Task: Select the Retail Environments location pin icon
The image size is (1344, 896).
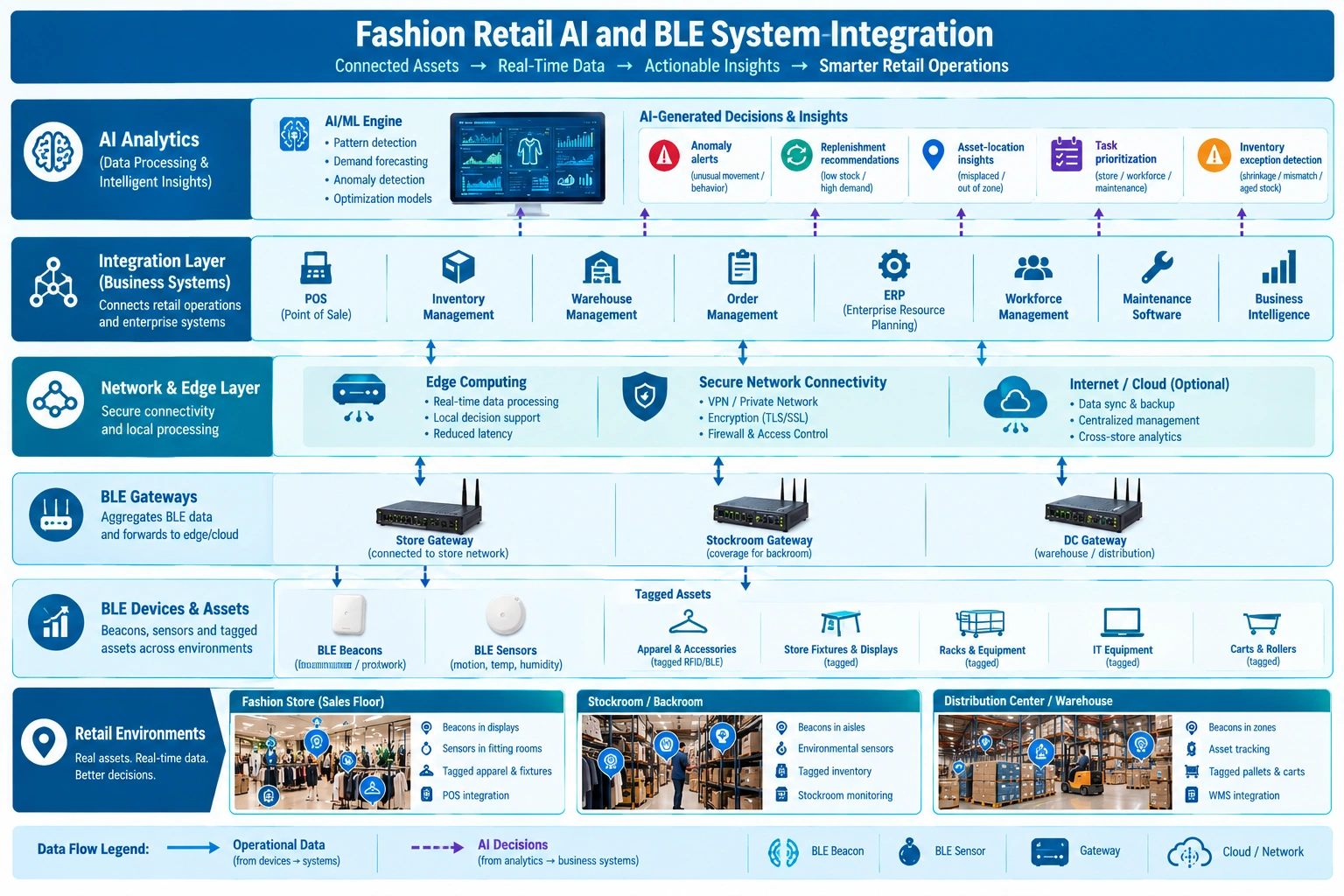Action: point(44,742)
